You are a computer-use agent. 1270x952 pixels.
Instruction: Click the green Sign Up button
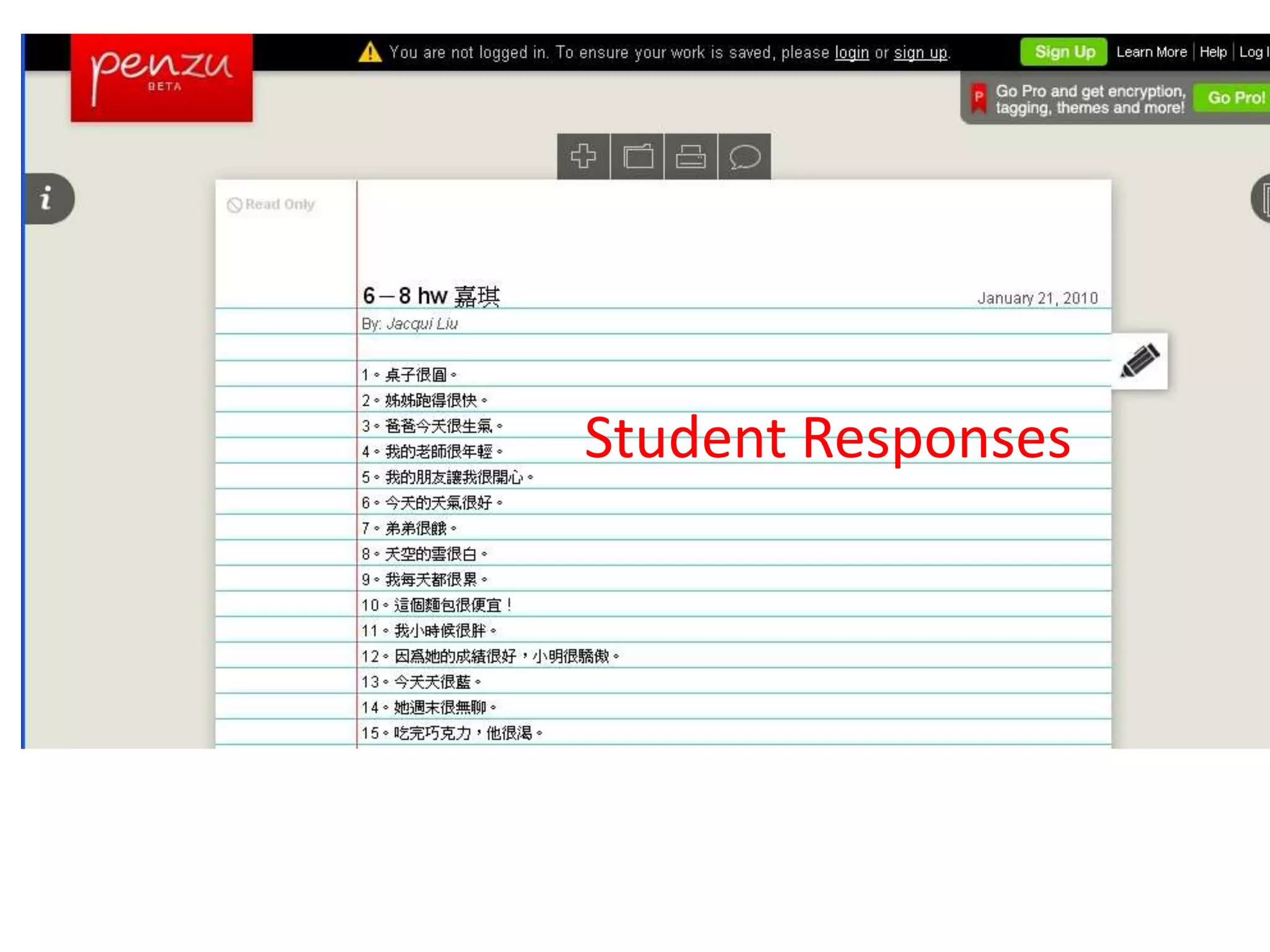click(x=1064, y=52)
